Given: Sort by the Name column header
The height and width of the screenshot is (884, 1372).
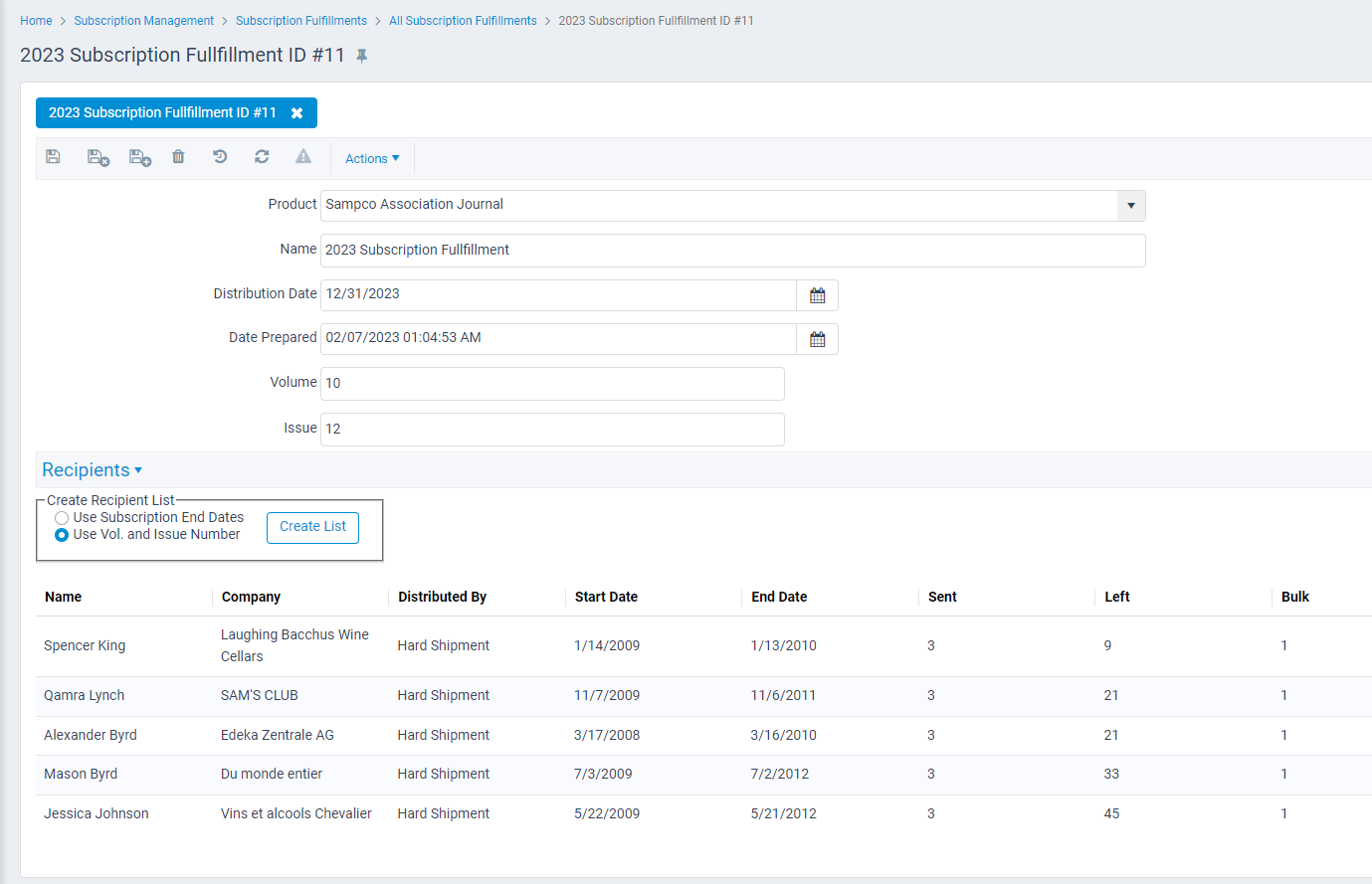Looking at the screenshot, I should pos(63,597).
